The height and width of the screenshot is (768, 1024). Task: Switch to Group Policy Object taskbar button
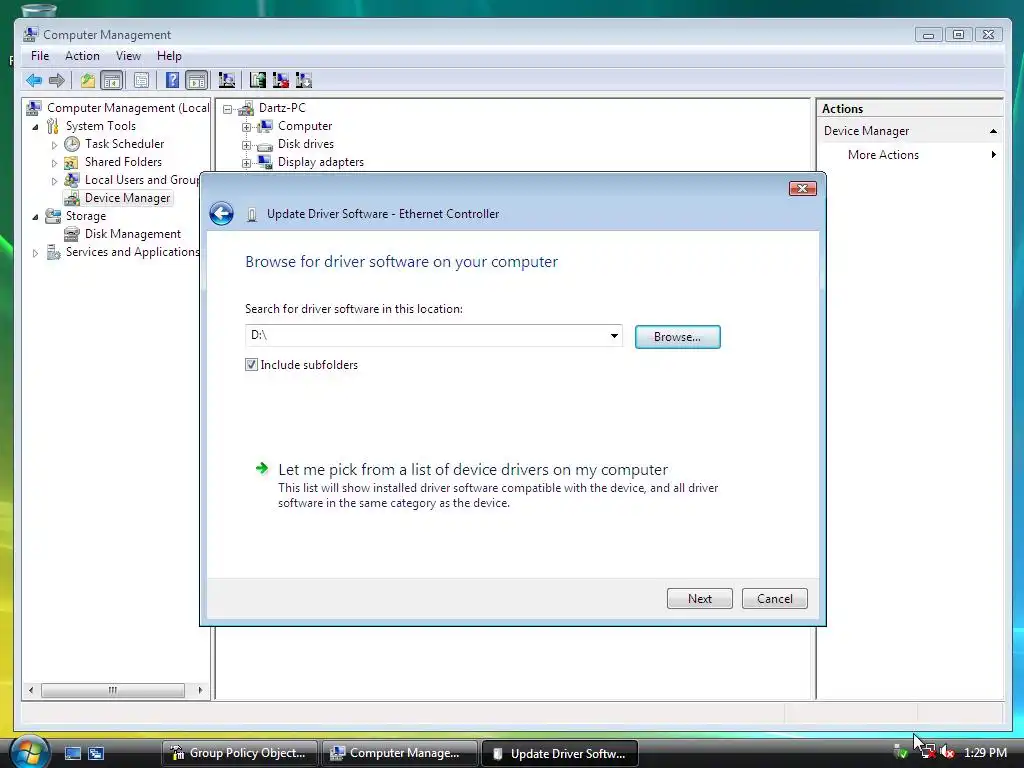239,753
